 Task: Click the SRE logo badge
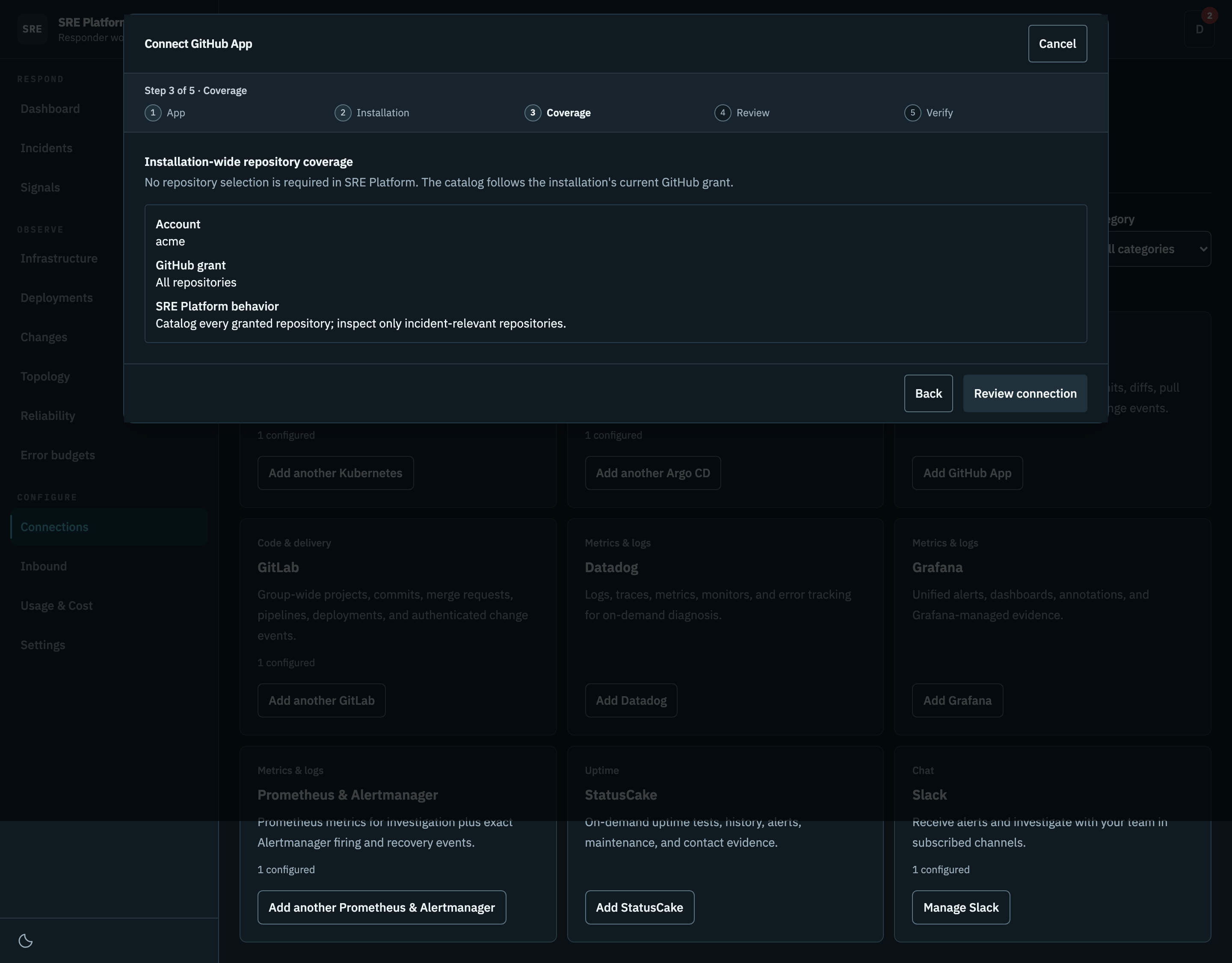(32, 29)
